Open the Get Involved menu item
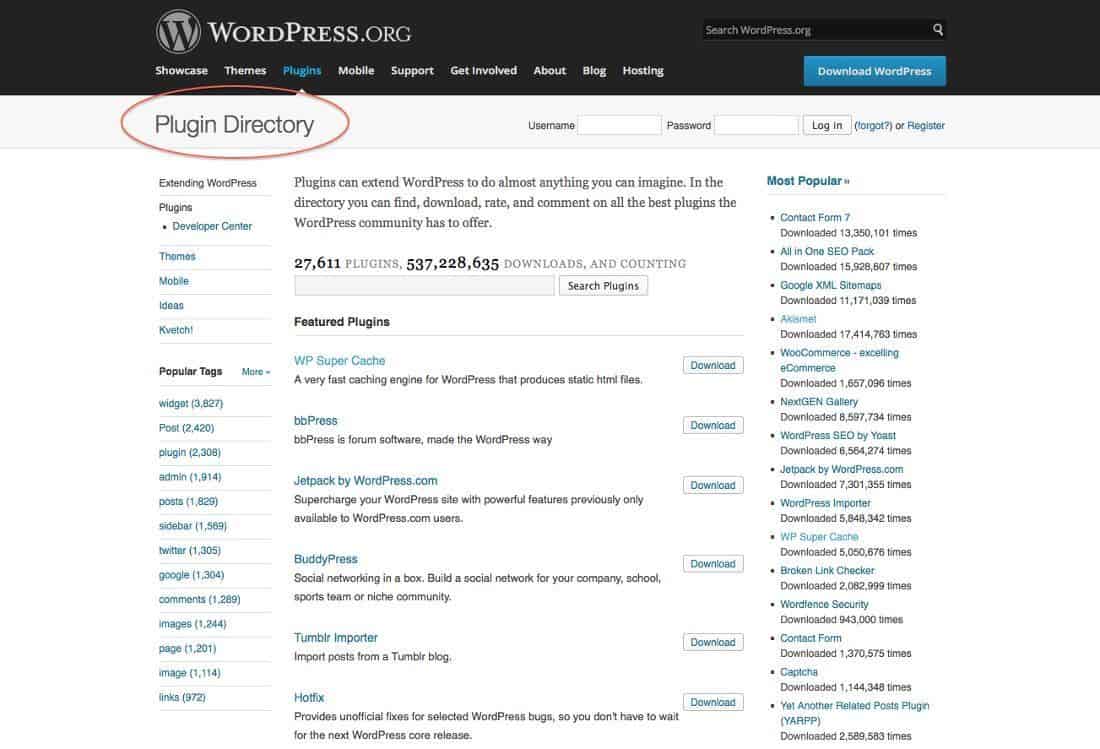This screenshot has width=1100, height=749. click(x=483, y=71)
